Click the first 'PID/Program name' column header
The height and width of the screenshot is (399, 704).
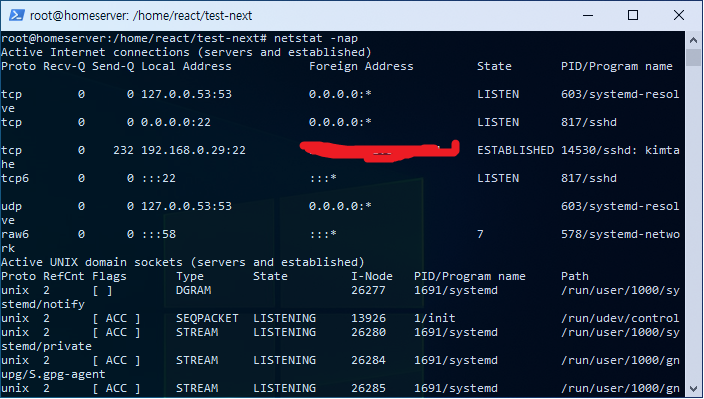click(x=616, y=66)
